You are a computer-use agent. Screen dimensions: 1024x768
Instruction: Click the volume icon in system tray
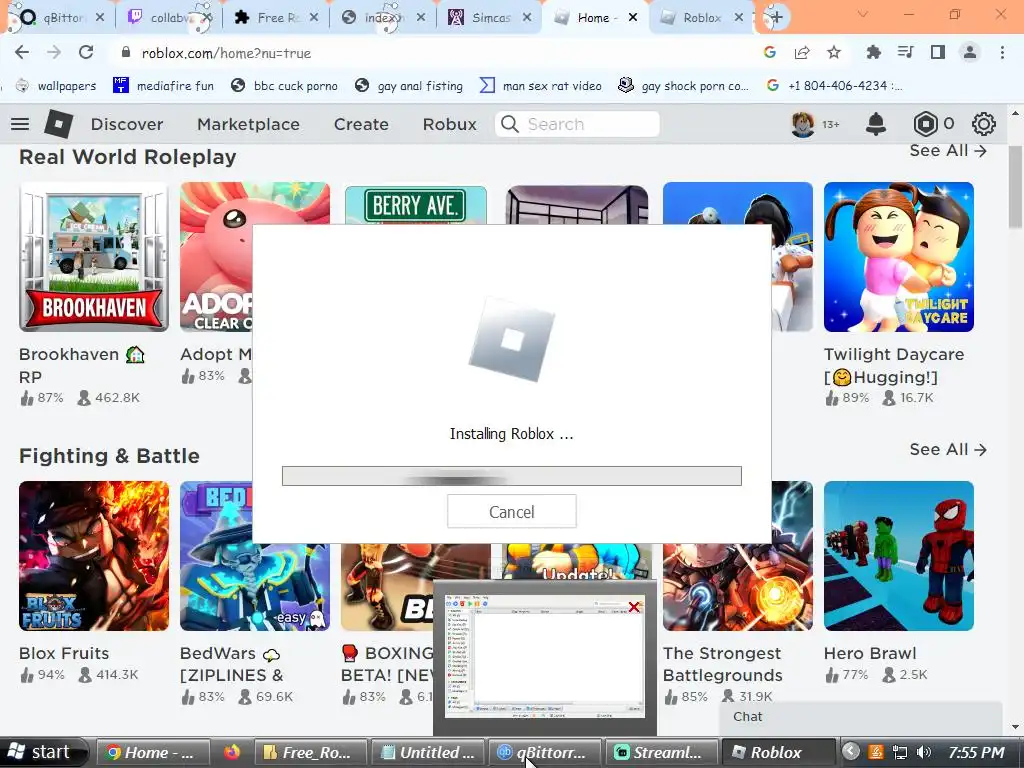923,752
